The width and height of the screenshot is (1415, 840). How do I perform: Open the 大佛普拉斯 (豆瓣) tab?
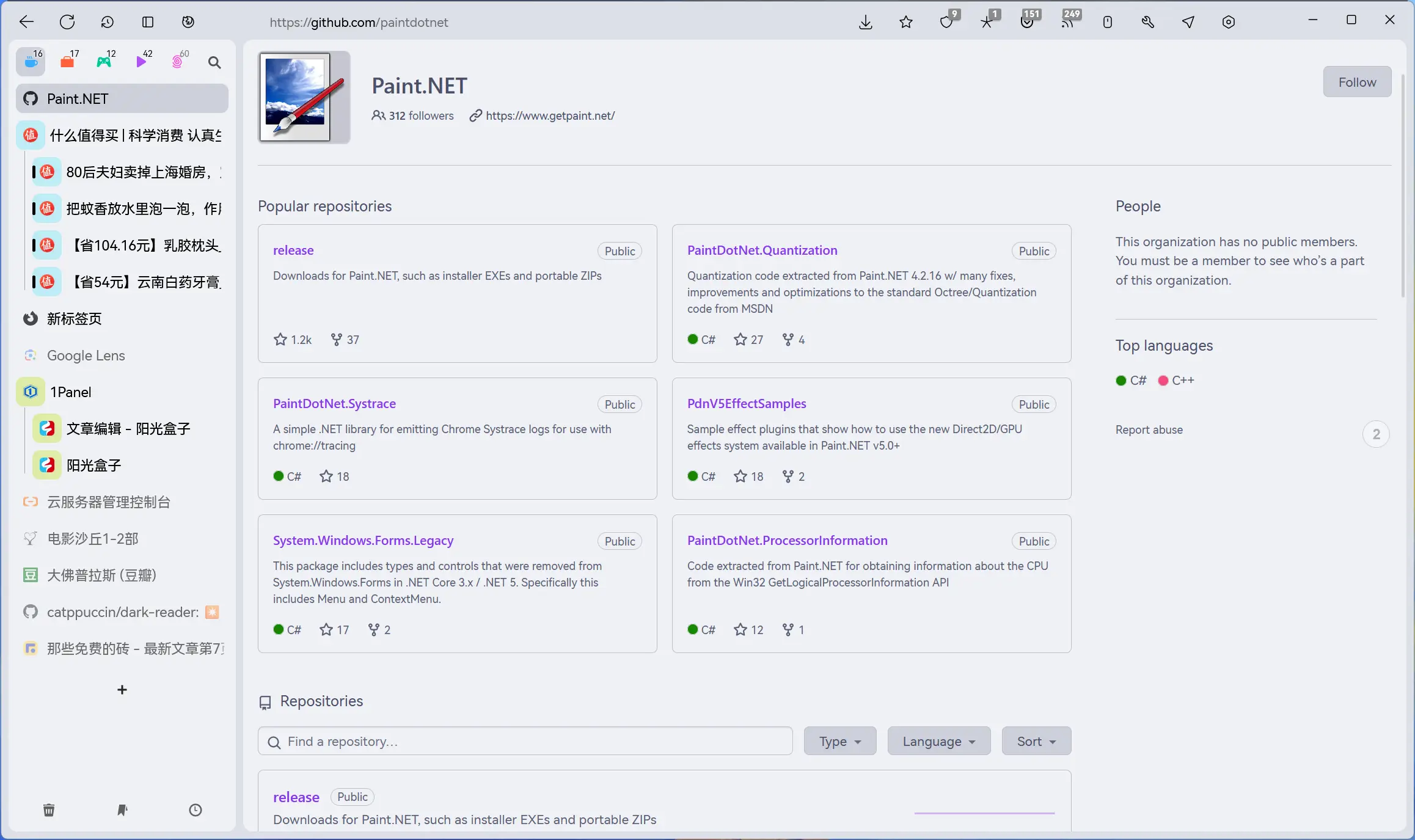click(x=122, y=575)
